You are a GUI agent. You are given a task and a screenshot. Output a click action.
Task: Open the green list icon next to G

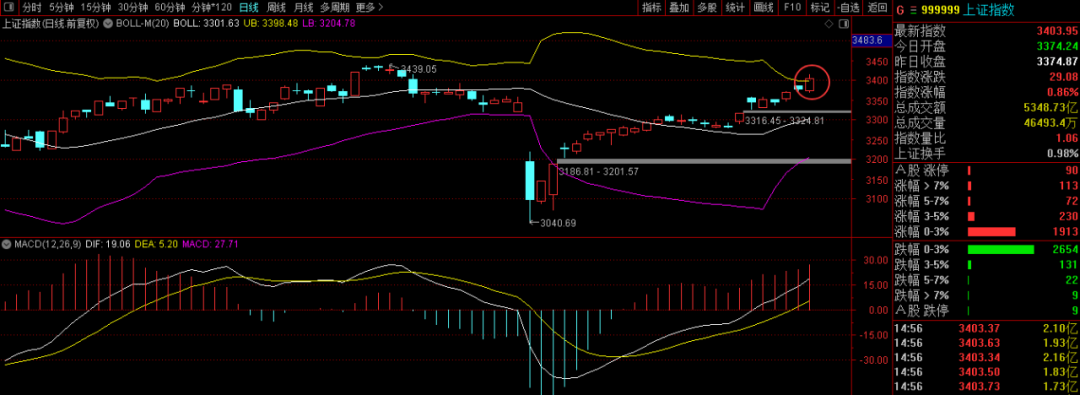click(x=913, y=10)
